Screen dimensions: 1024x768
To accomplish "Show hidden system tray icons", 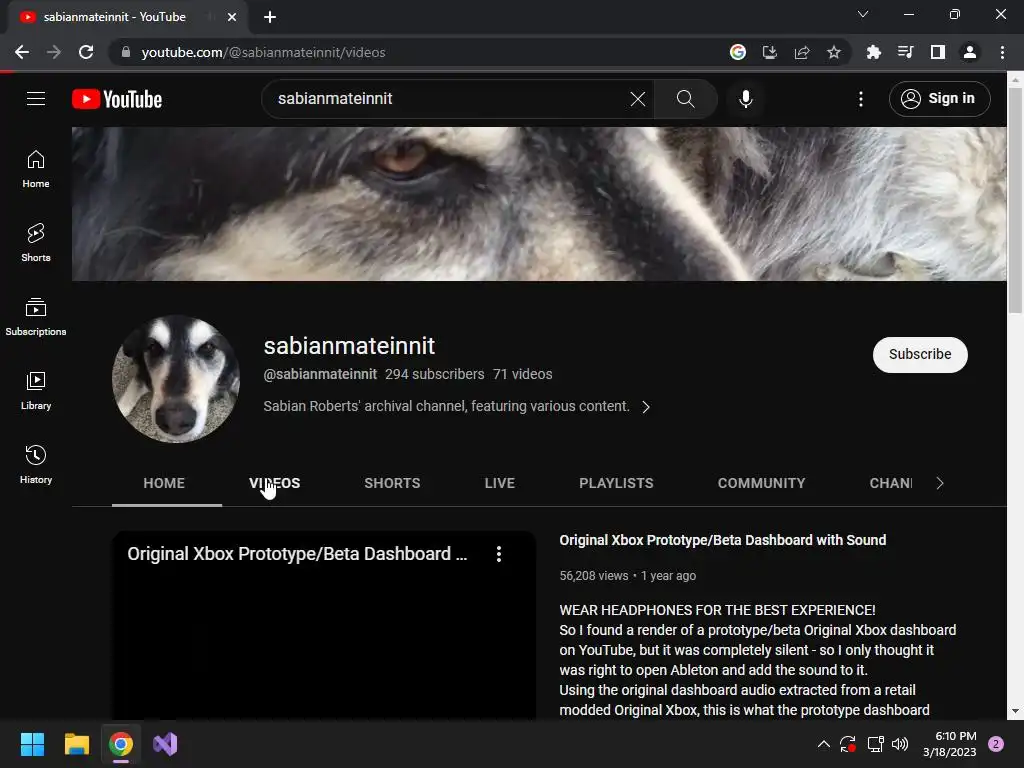I will click(x=824, y=744).
